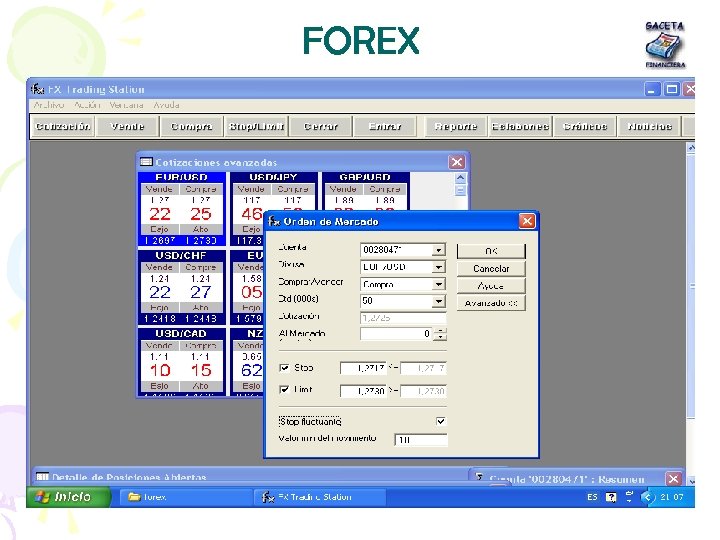Click the Stop price input field
This screenshot has height=540, width=720.
(x=363, y=368)
